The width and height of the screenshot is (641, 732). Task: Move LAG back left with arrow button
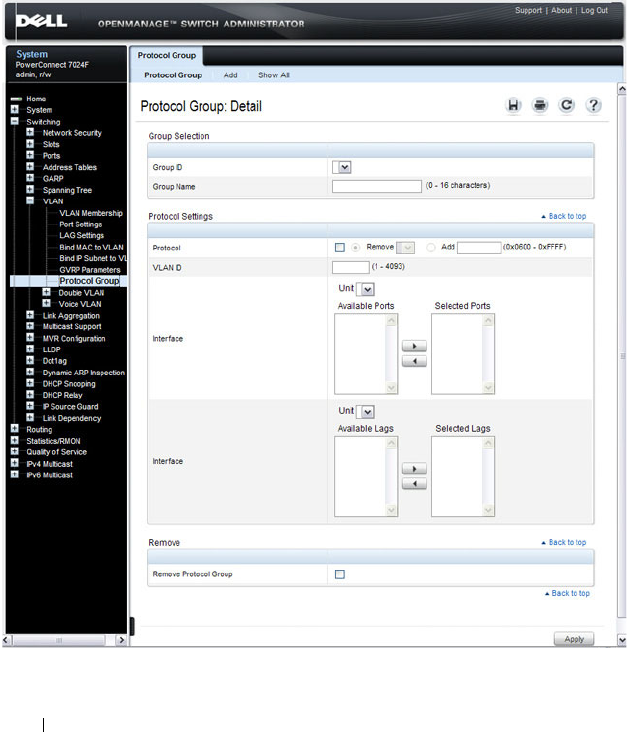point(414,484)
